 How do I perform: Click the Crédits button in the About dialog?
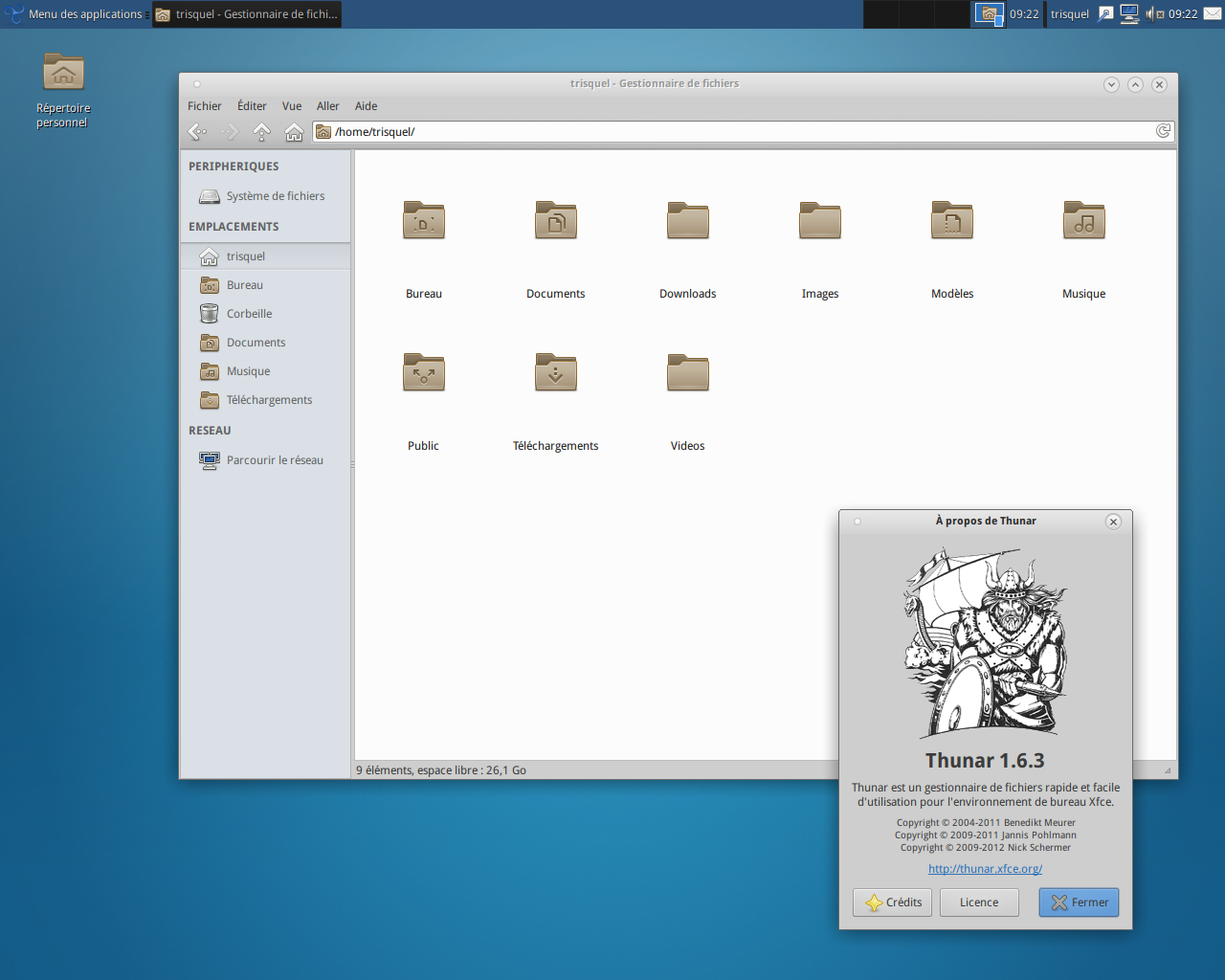(x=892, y=902)
